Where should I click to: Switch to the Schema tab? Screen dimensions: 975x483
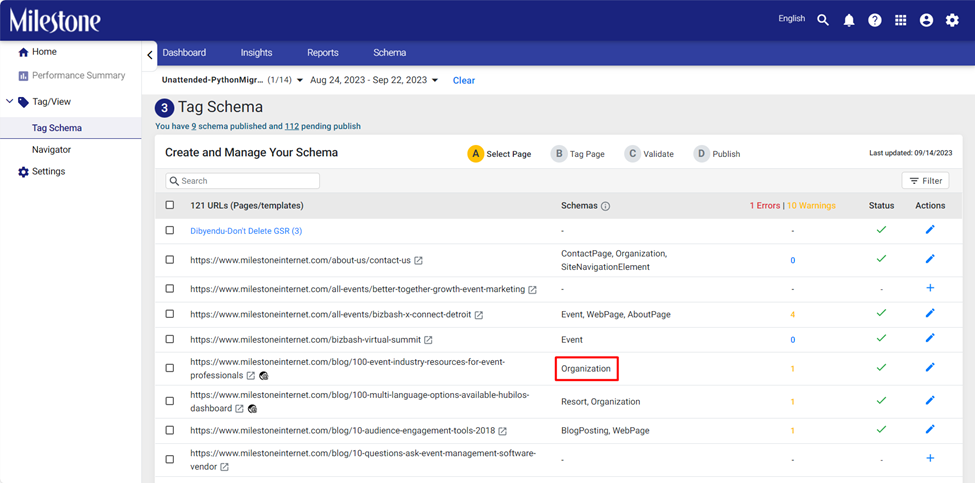tap(390, 53)
